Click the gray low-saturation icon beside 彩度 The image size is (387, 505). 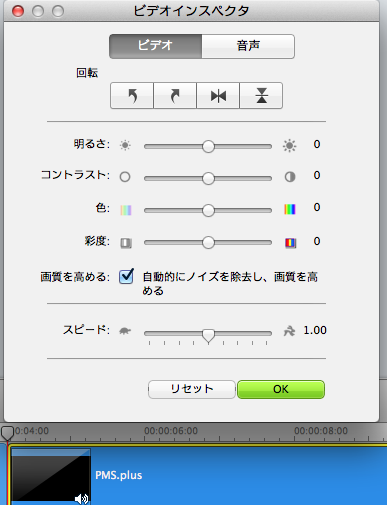click(126, 243)
